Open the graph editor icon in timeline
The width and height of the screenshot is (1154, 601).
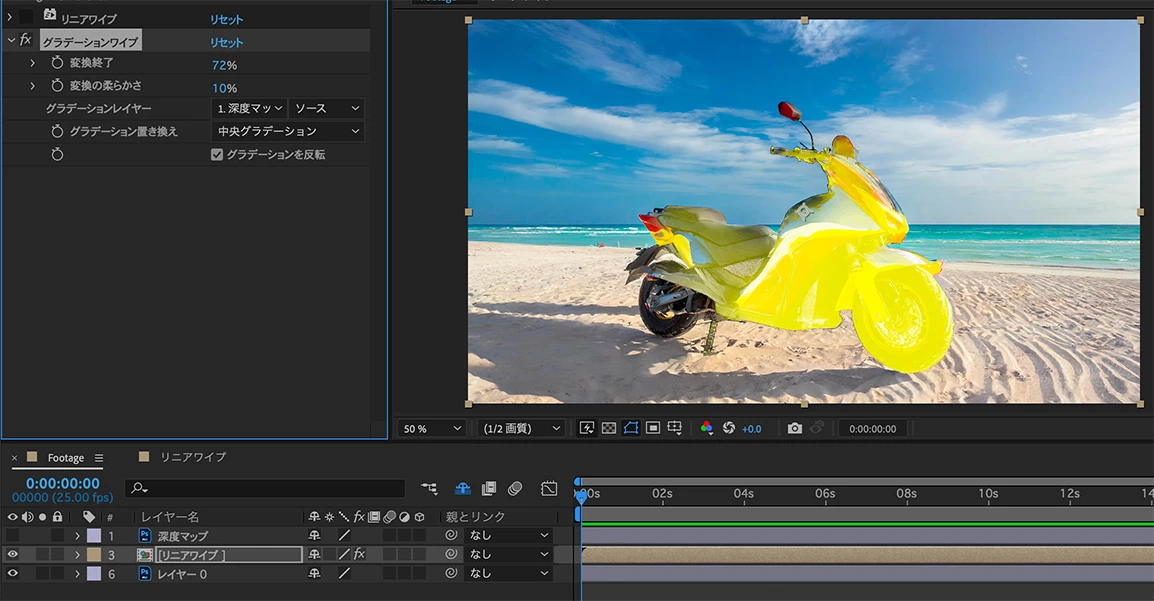(x=549, y=489)
